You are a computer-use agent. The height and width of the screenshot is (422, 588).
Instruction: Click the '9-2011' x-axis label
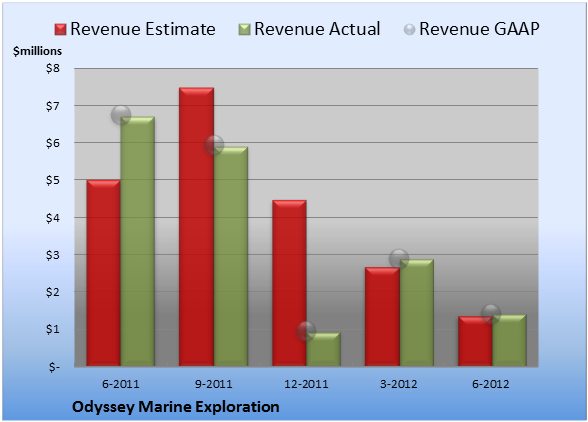pos(214,384)
